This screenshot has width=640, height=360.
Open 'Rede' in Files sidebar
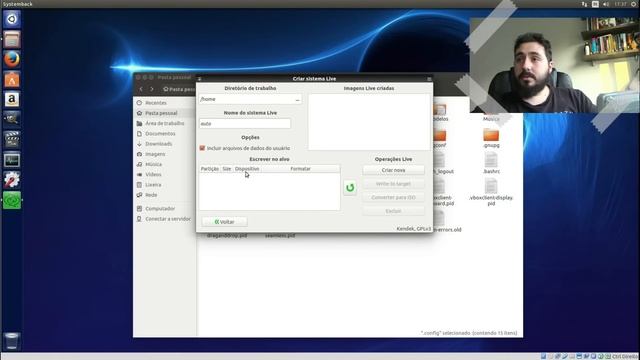click(x=151, y=195)
